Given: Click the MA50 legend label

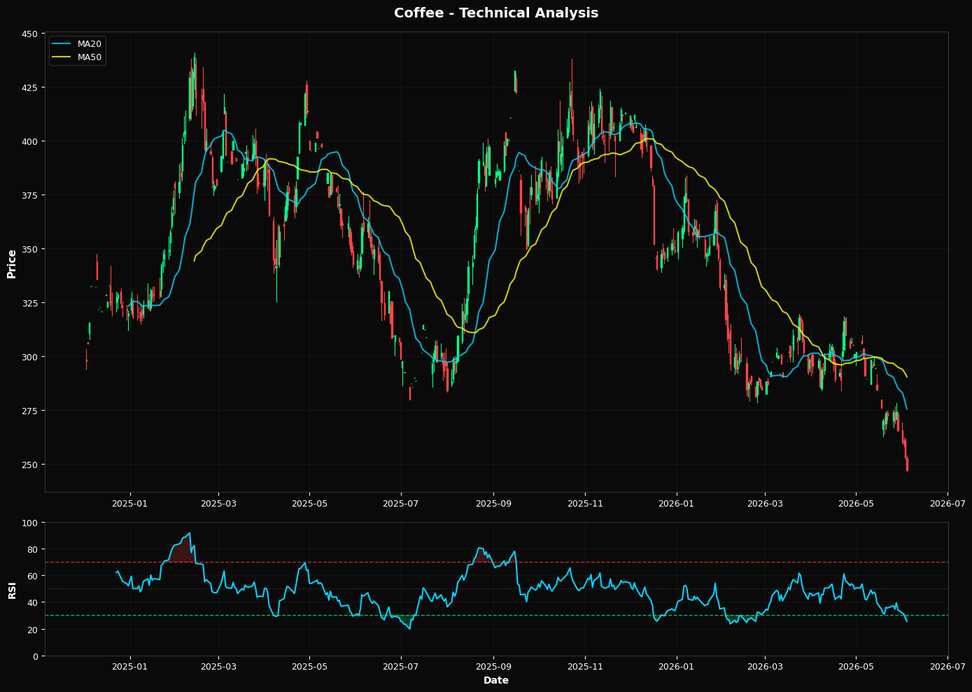Looking at the screenshot, I should 89,58.
